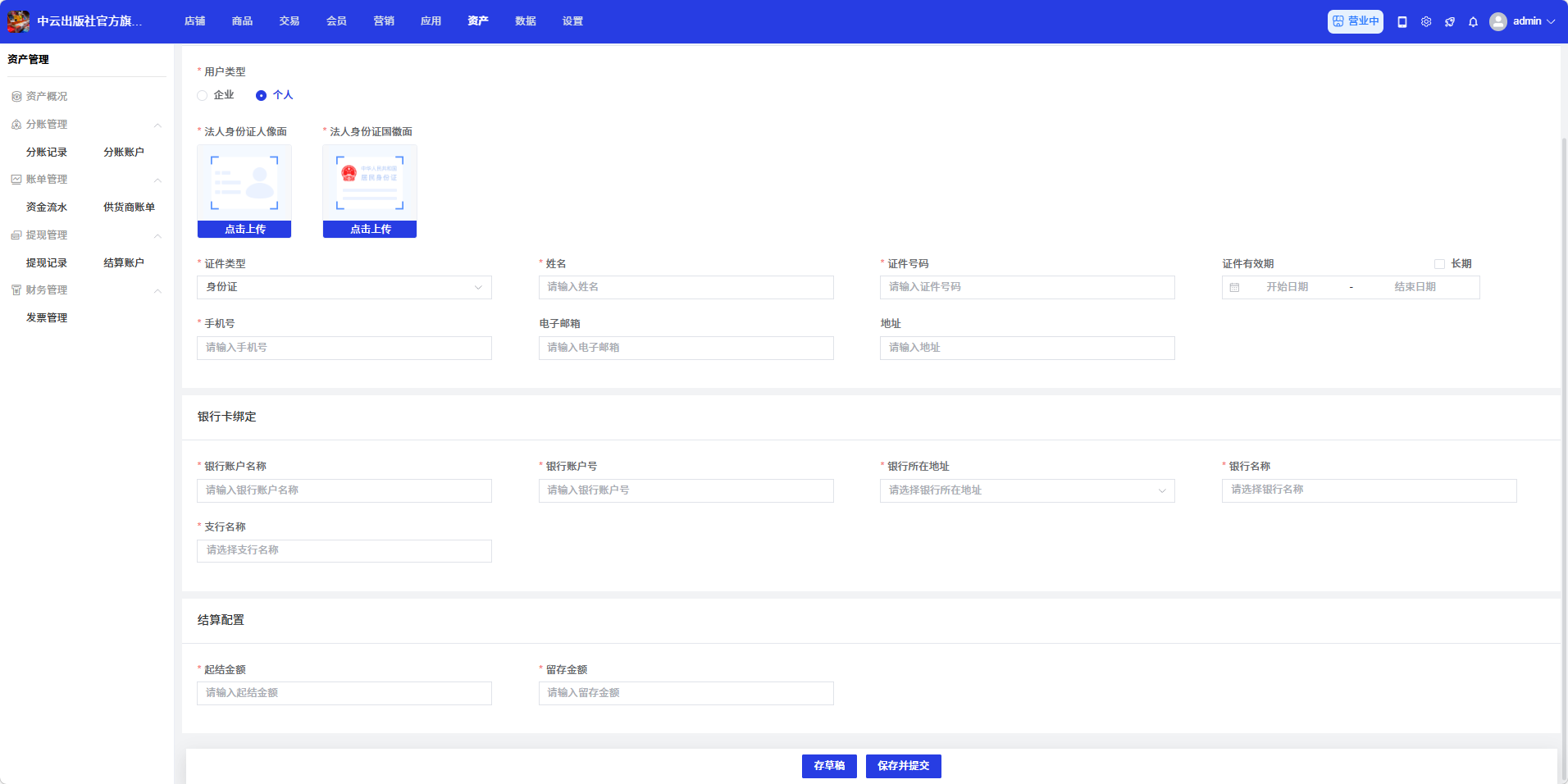Open settings via the gear icon
The height and width of the screenshot is (784, 1568).
pos(1426,22)
